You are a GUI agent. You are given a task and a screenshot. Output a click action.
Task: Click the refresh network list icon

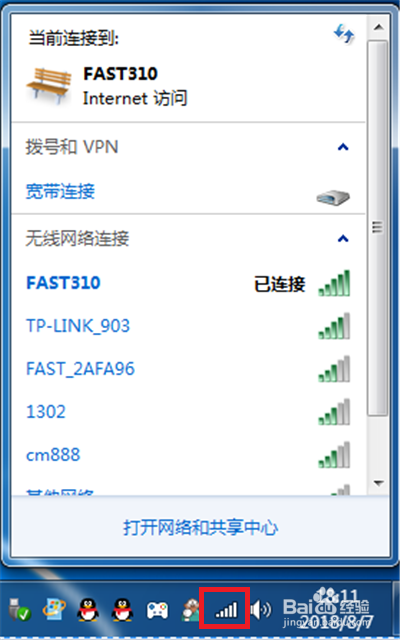point(344,34)
